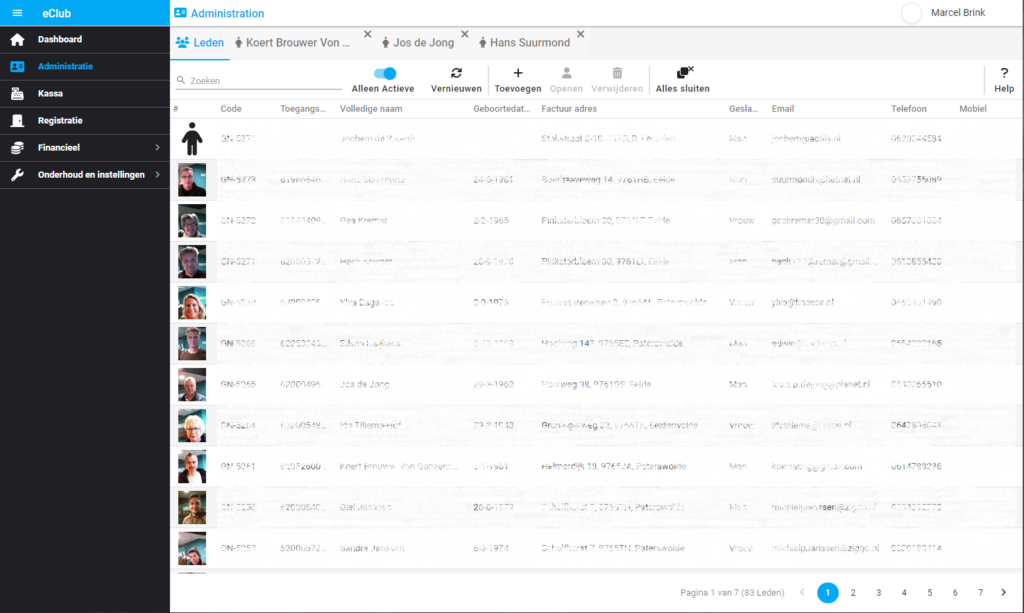This screenshot has height=613, width=1024.
Task: Go to page 3 of members
Action: coord(878,593)
